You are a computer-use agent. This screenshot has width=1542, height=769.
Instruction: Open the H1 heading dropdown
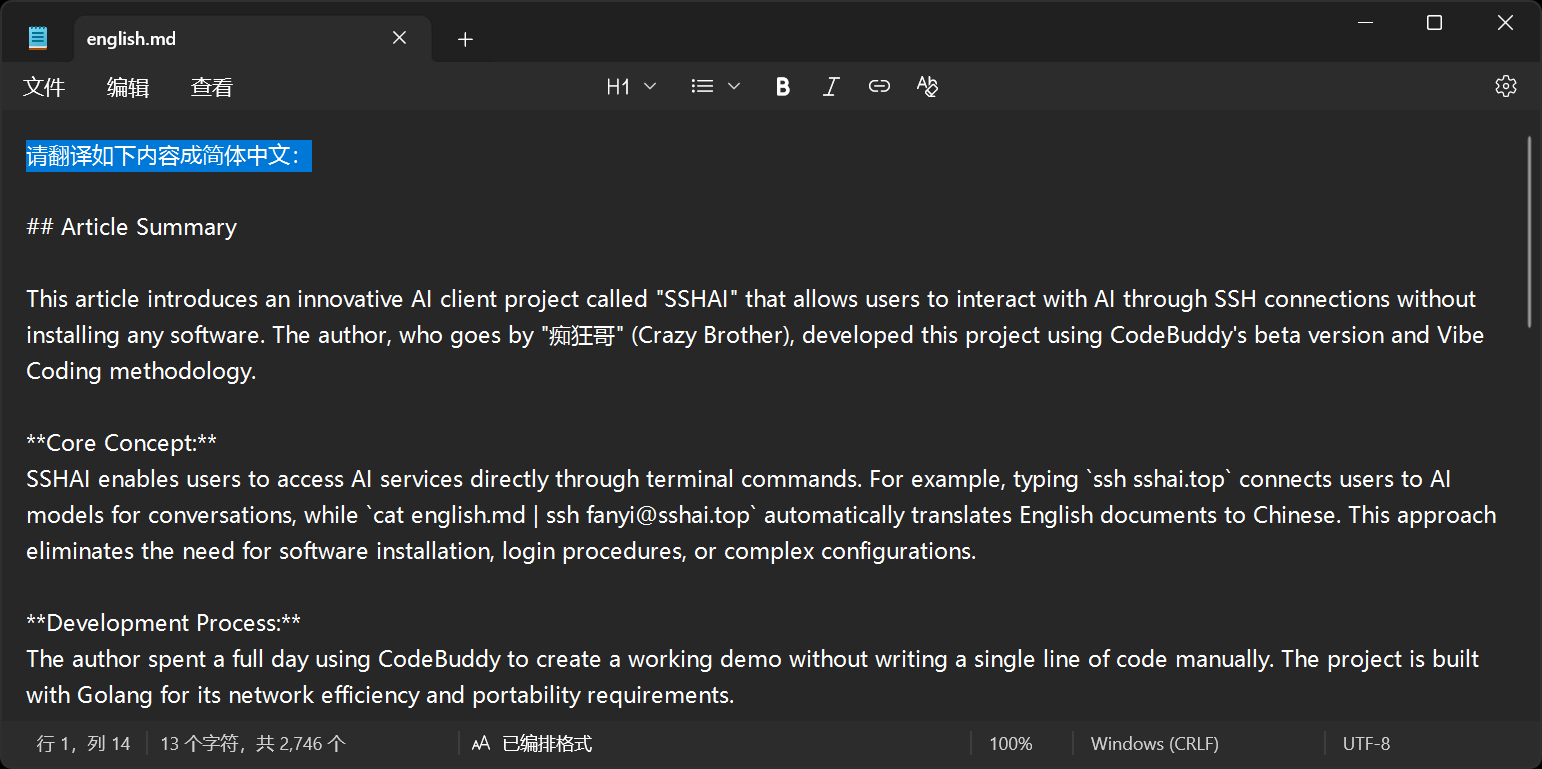(x=631, y=87)
